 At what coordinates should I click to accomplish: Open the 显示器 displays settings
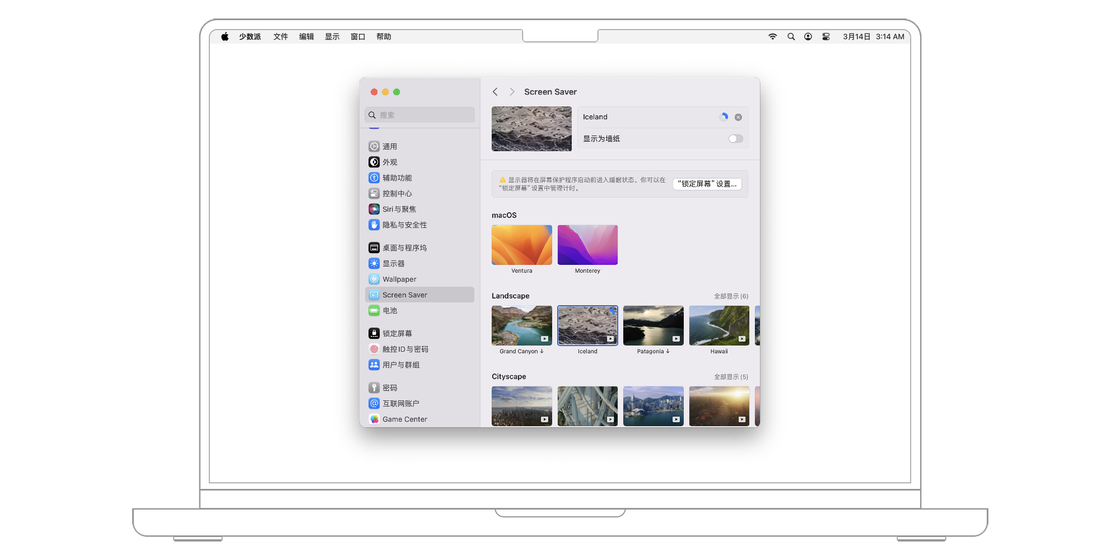coord(419,264)
